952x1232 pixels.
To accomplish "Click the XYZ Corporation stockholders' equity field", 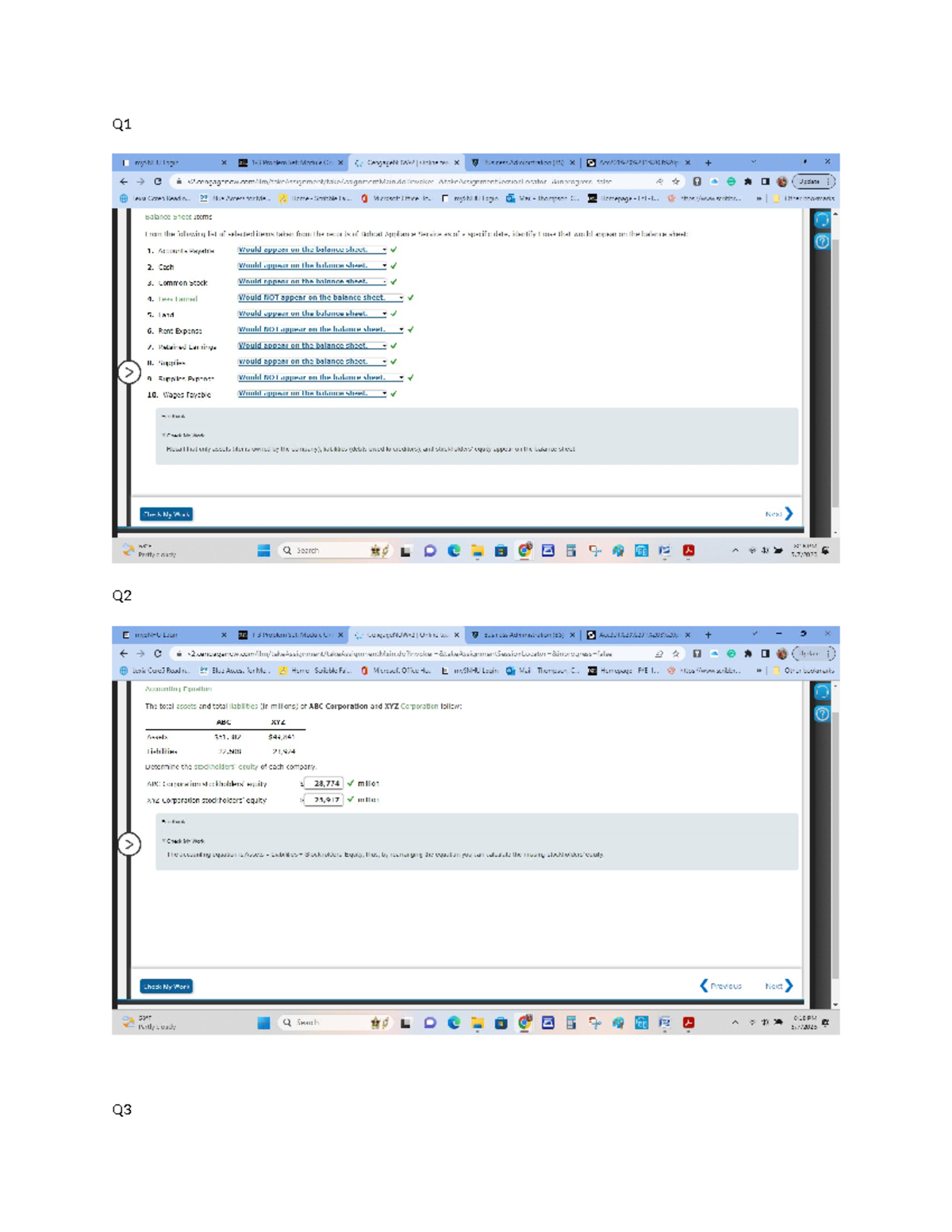I will [324, 800].
